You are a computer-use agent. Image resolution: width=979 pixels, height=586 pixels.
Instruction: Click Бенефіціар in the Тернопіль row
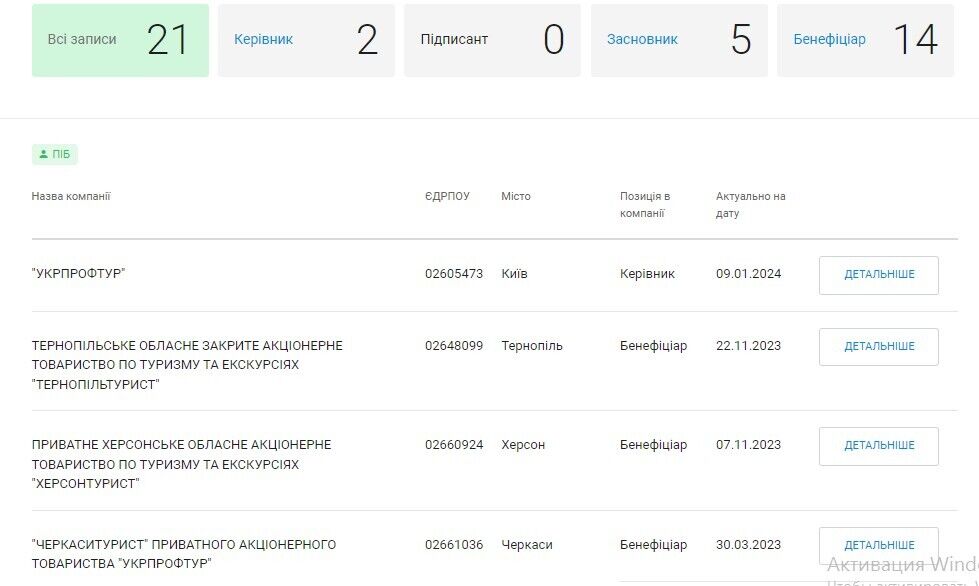[x=653, y=345]
